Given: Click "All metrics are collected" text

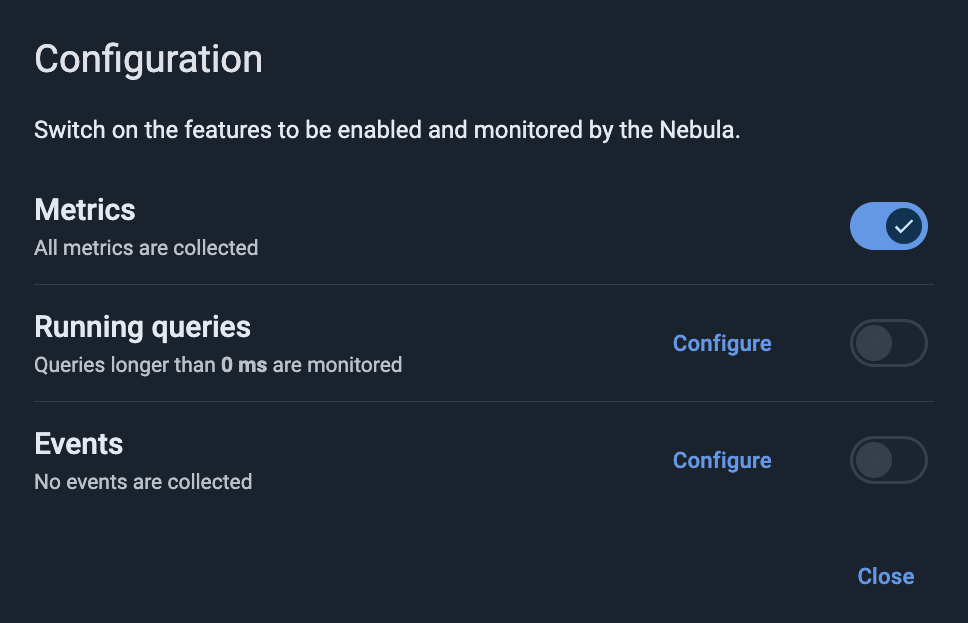Looking at the screenshot, I should coord(146,247).
